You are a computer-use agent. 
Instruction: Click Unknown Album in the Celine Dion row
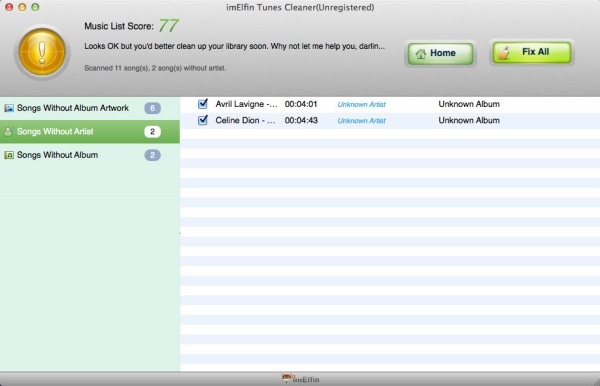tap(469, 120)
